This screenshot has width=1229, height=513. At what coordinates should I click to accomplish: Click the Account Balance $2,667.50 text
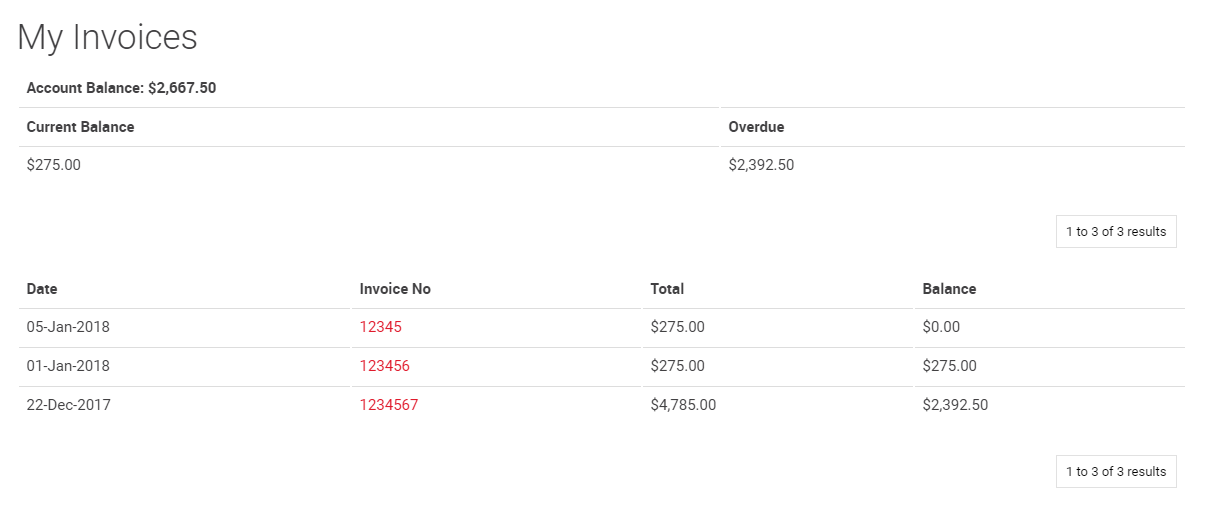pyautogui.click(x=121, y=88)
